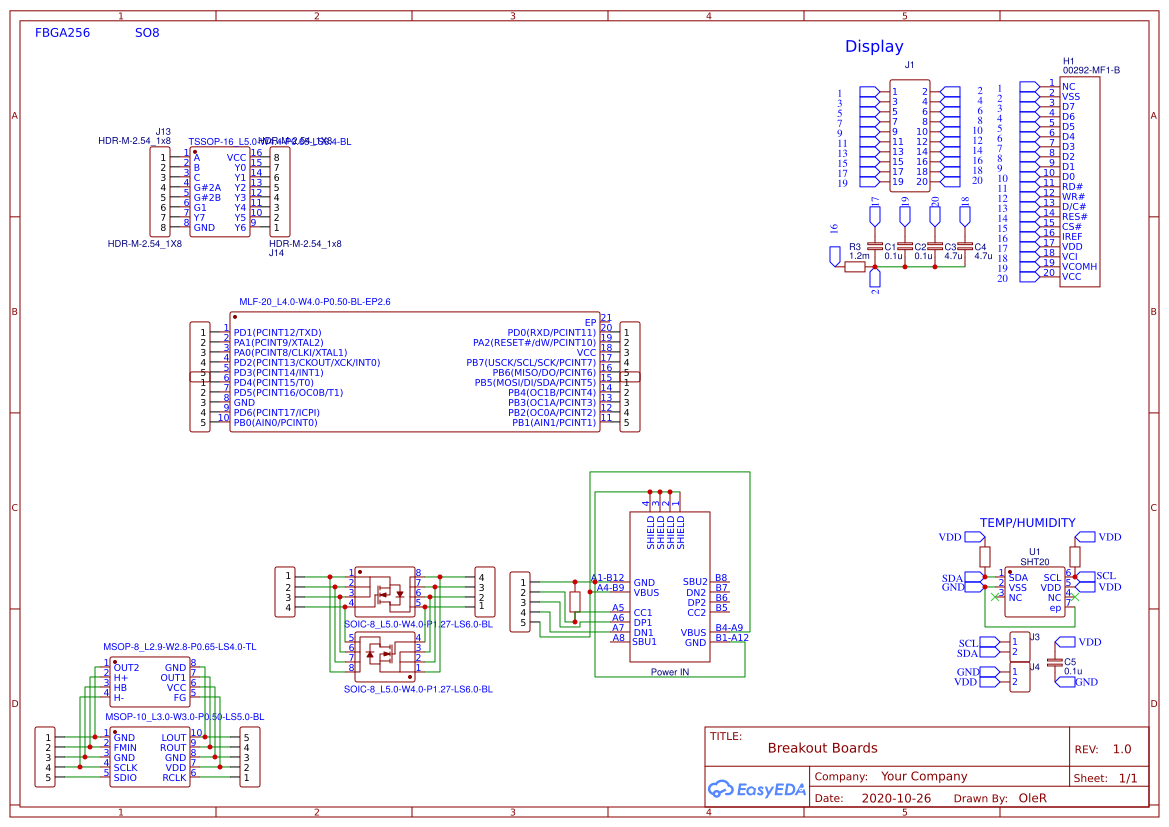Select the MSOP-10 component symbol
Screen dimensions: 1169x827
click(150, 758)
